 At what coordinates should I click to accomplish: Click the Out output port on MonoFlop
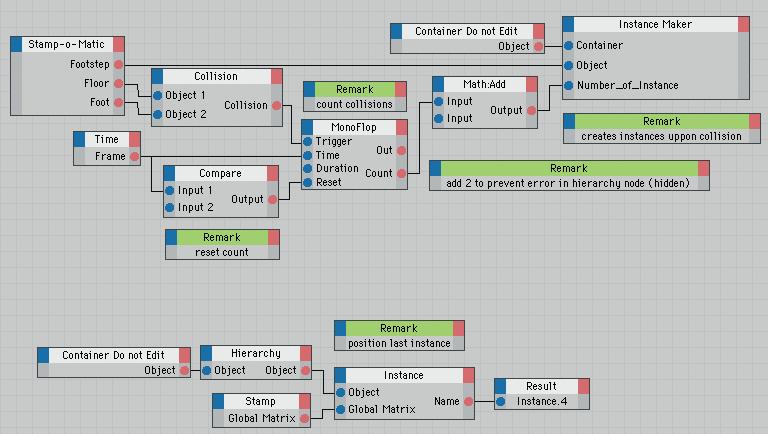tap(402, 150)
